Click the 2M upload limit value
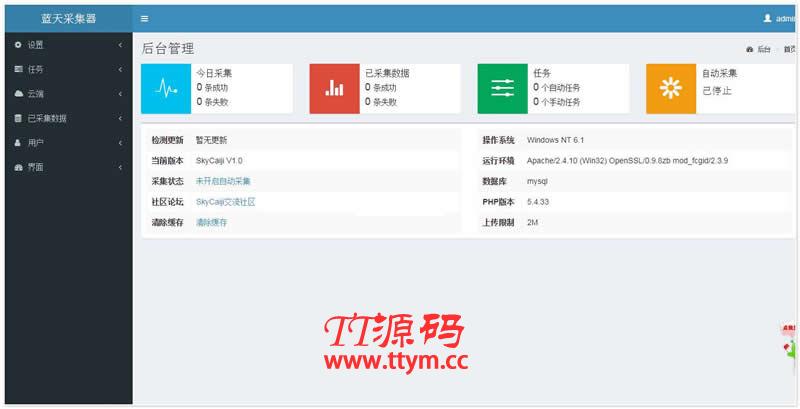 (x=533, y=222)
